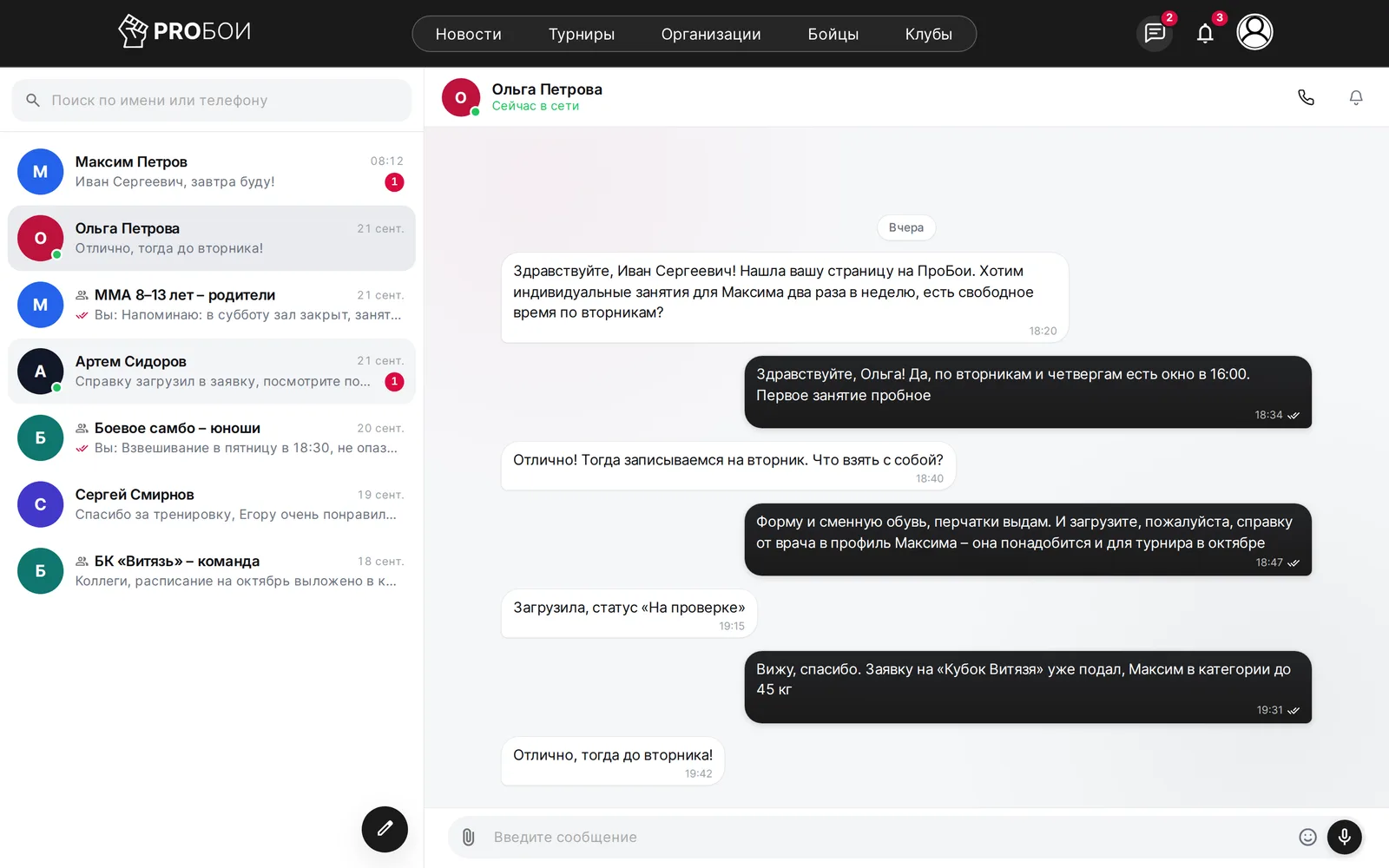The width and height of the screenshot is (1389, 868).
Task: Click Максим Петров's blue avatar
Action: pos(40,172)
